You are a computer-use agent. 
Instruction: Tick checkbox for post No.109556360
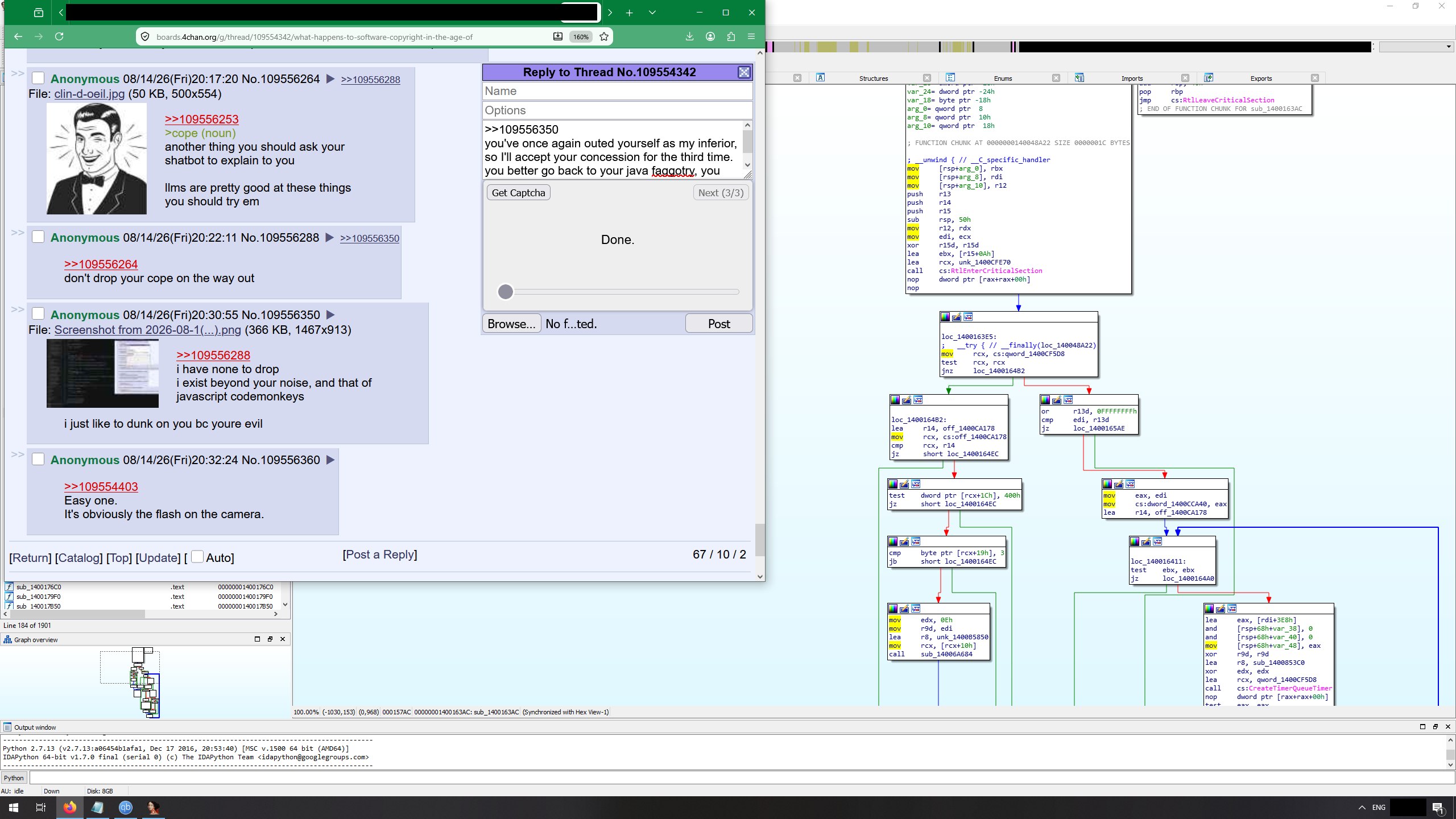[x=38, y=459]
